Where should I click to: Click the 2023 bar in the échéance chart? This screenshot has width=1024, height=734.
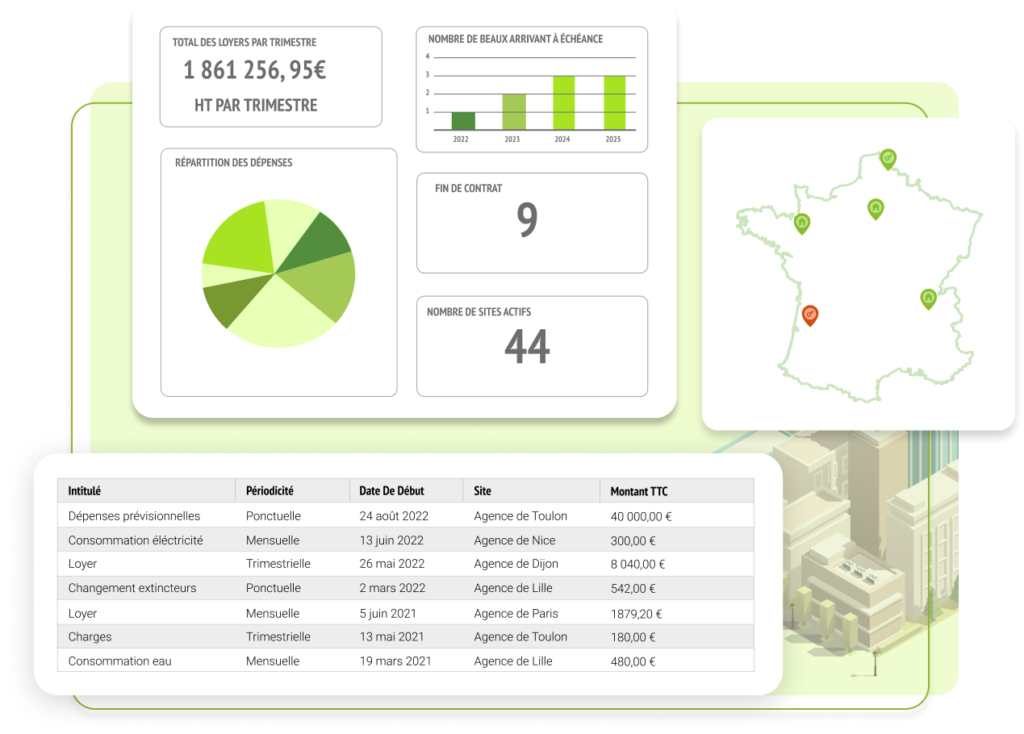tap(513, 112)
